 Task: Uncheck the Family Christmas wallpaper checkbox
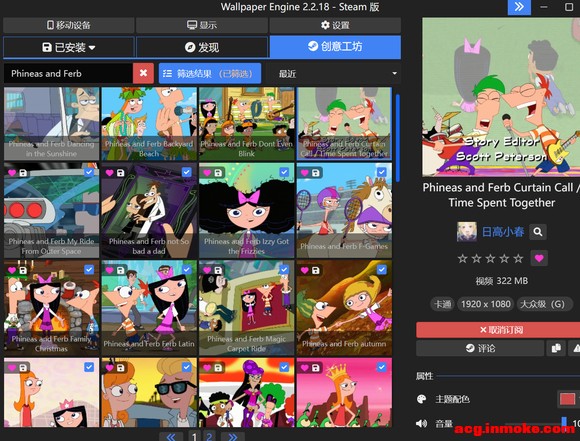(89, 269)
